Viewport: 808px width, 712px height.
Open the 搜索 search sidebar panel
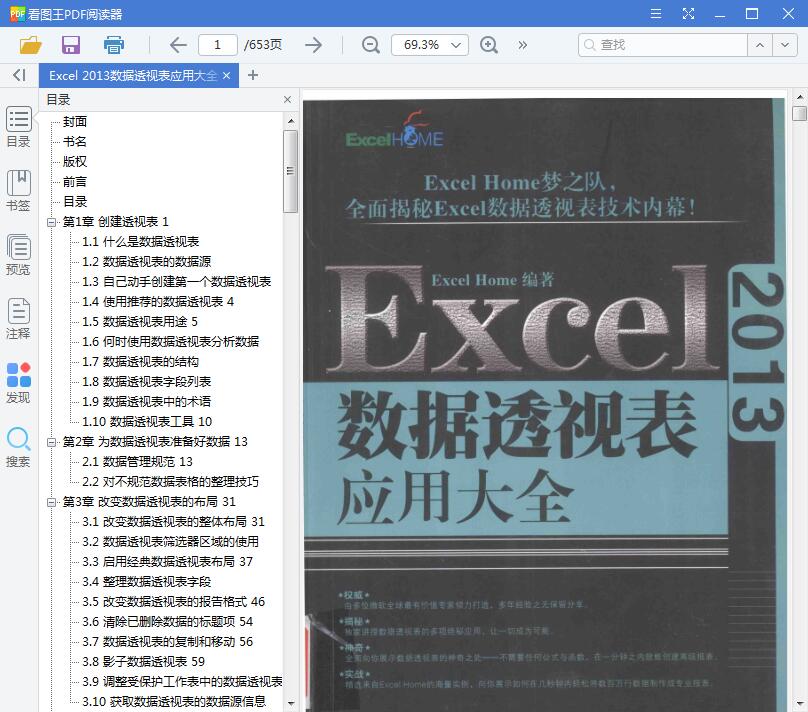(x=19, y=447)
